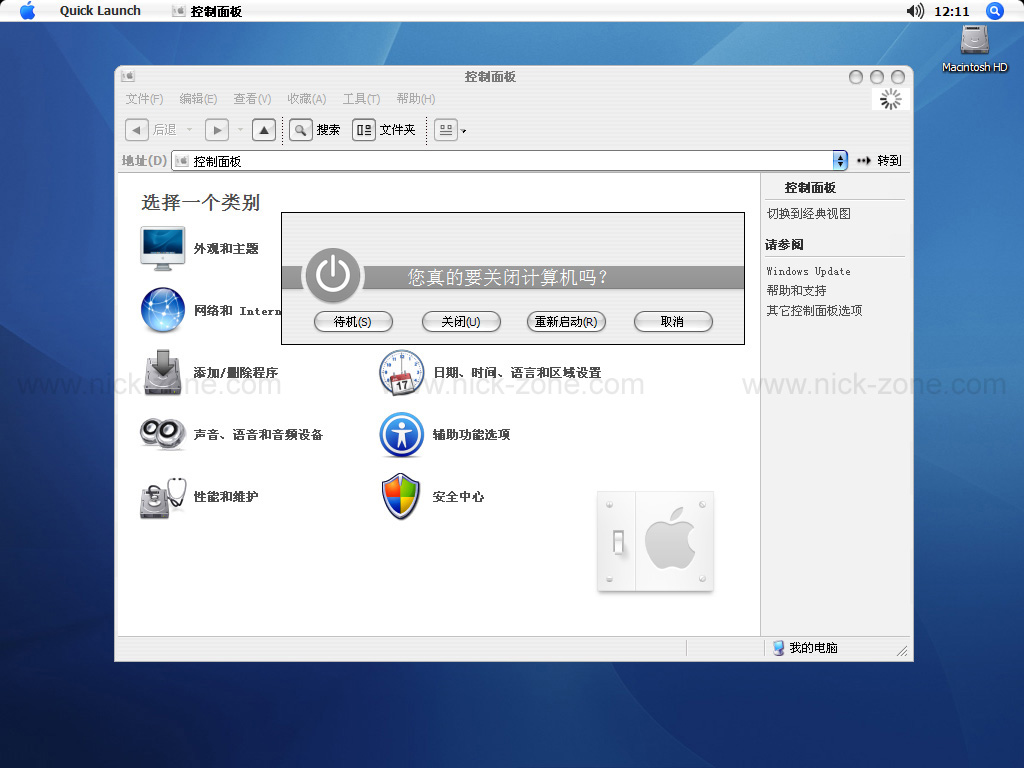The width and height of the screenshot is (1024, 768).
Task: Click the 后退 back arrow button
Action: pos(136,130)
